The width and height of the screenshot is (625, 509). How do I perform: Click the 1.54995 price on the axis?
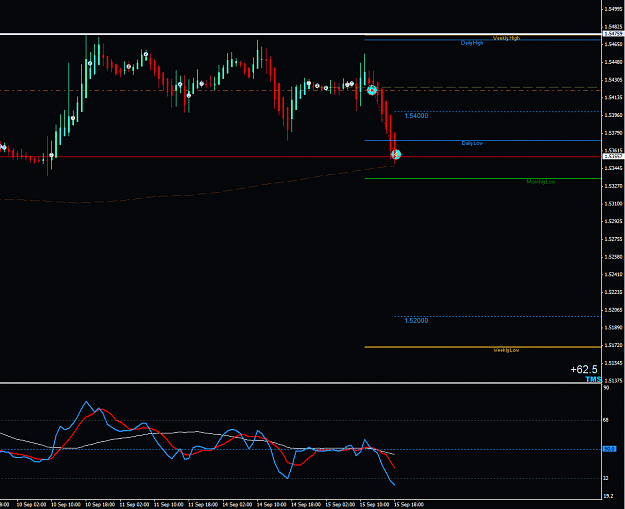coord(613,9)
